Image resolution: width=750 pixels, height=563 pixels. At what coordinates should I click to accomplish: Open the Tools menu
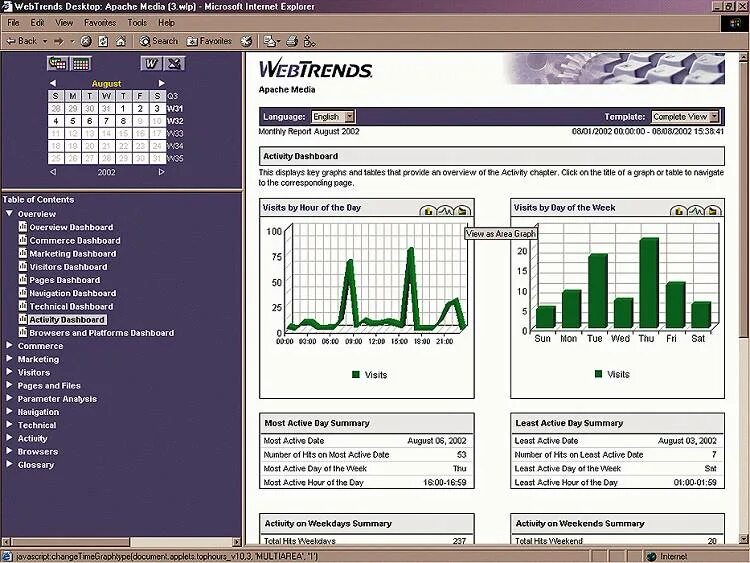(x=137, y=23)
